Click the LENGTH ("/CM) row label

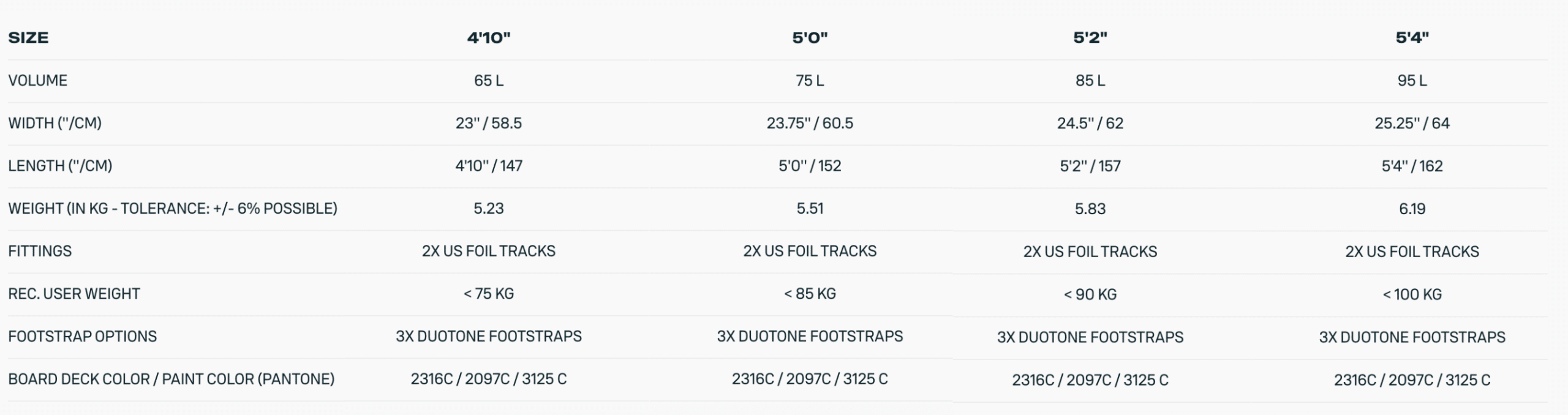tap(60, 166)
